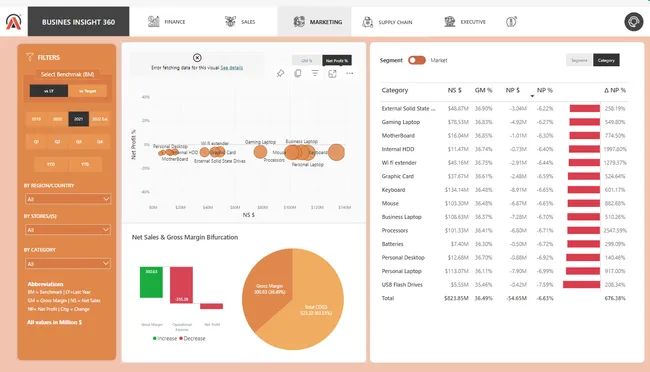The height and width of the screenshot is (372, 650).
Task: Click the Increase legend marker
Action: pyautogui.click(x=155, y=338)
